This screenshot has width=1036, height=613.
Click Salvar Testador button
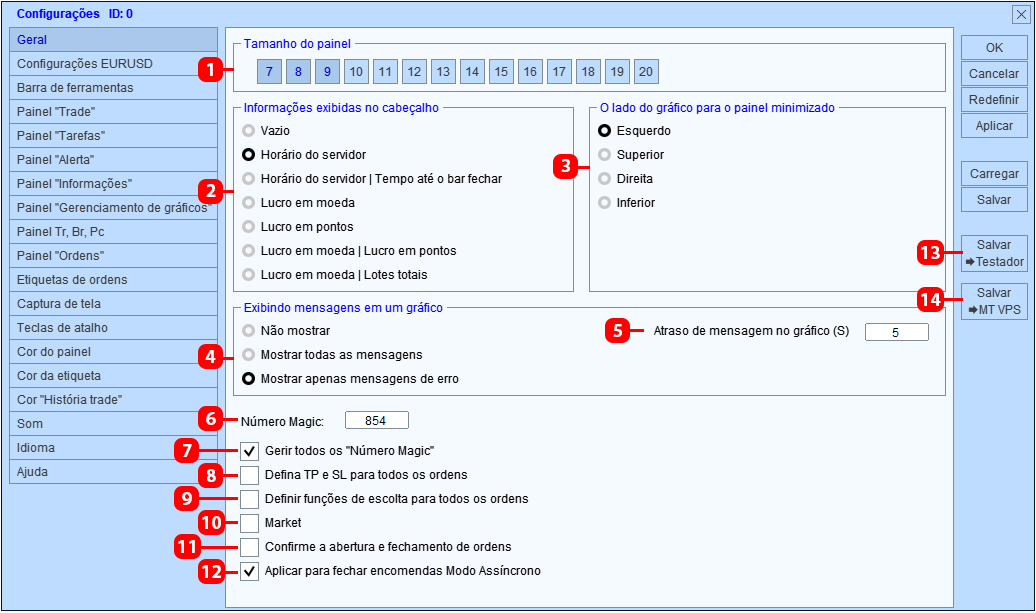[994, 254]
